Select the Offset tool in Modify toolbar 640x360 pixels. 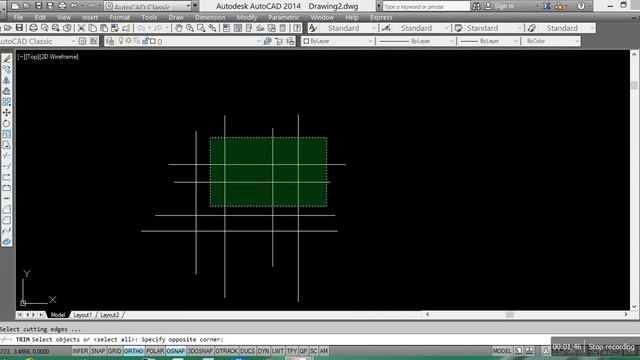click(x=7, y=91)
